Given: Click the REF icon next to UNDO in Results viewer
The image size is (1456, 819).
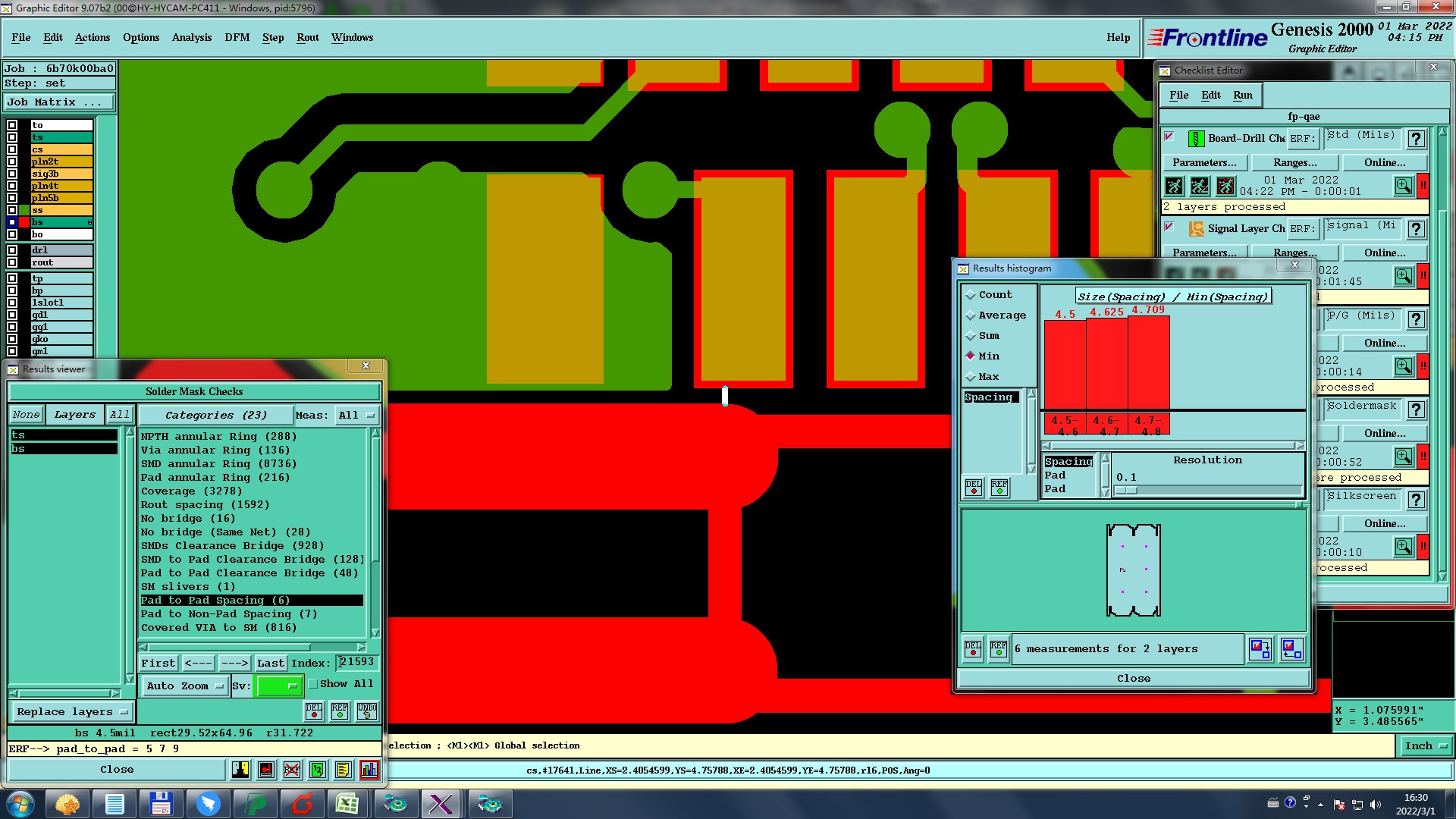Looking at the screenshot, I should pyautogui.click(x=340, y=711).
